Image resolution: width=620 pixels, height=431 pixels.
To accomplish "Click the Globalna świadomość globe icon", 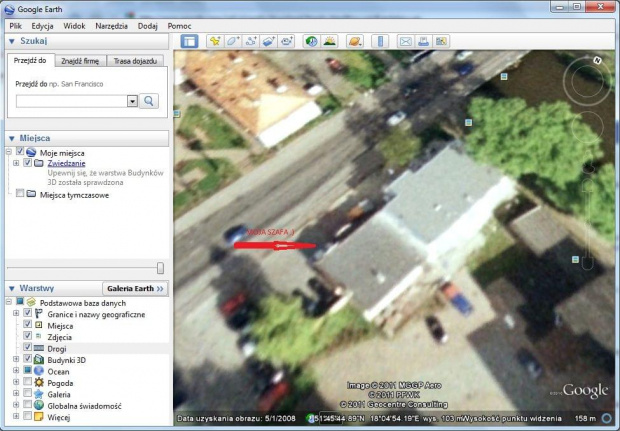I will coord(39,405).
